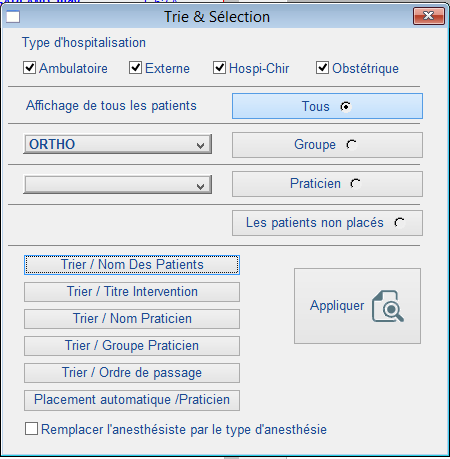Enable Remplacer l'anesthésiste par le type d'anesthésie

[x=31, y=429]
